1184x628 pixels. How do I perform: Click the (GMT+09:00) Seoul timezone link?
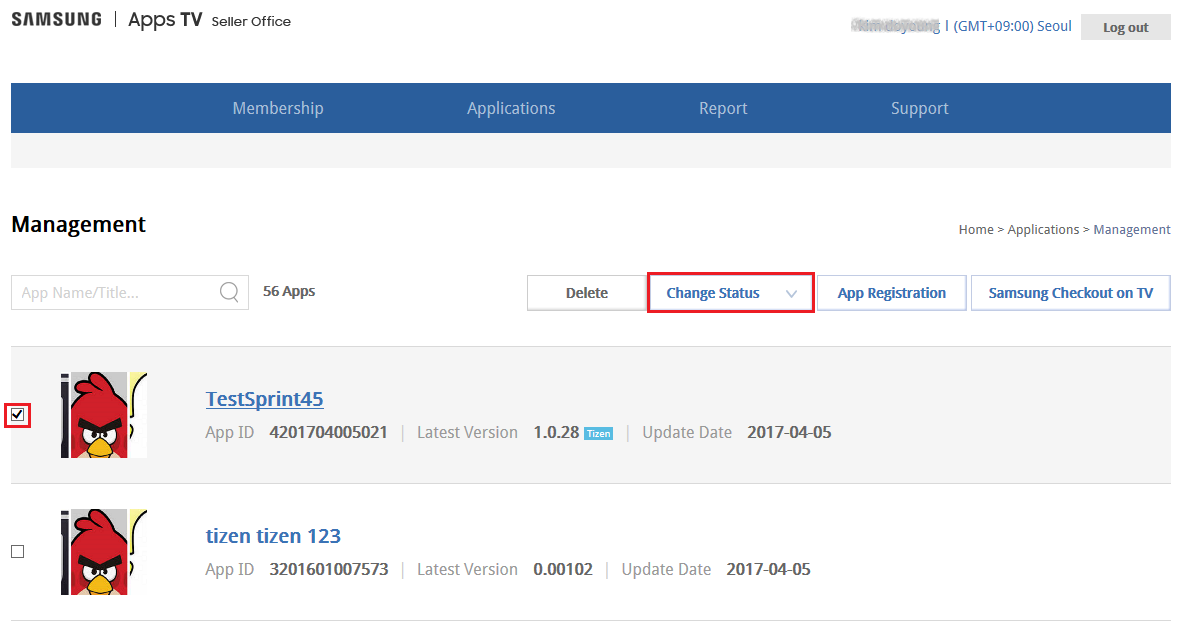tap(1013, 26)
